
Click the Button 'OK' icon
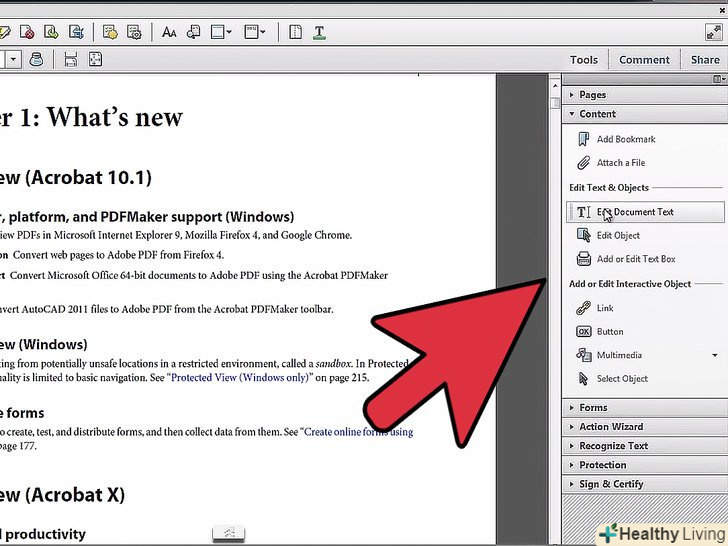click(x=584, y=332)
